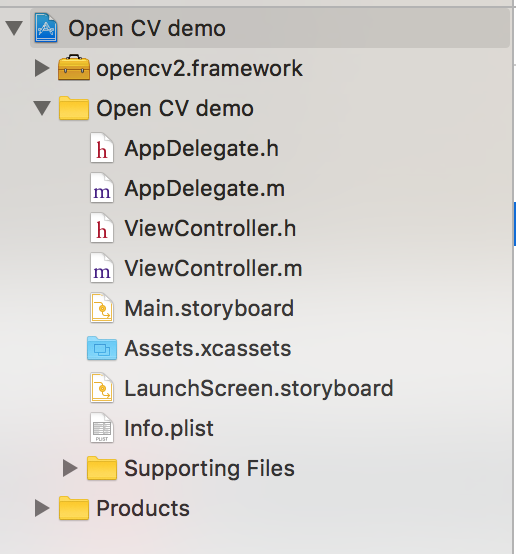Select ViewController.m in the navigator
Image resolution: width=516 pixels, height=554 pixels.
point(213,268)
